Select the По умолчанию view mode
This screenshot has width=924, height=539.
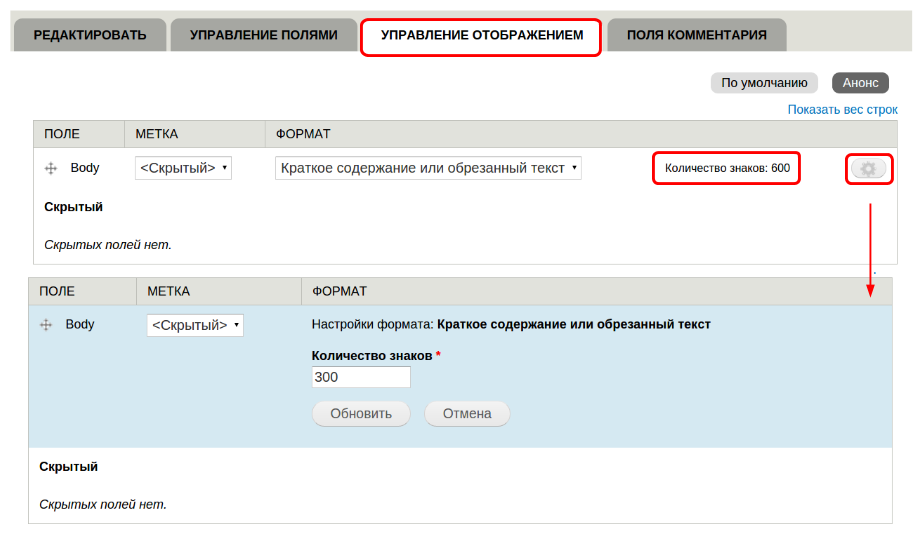[764, 83]
